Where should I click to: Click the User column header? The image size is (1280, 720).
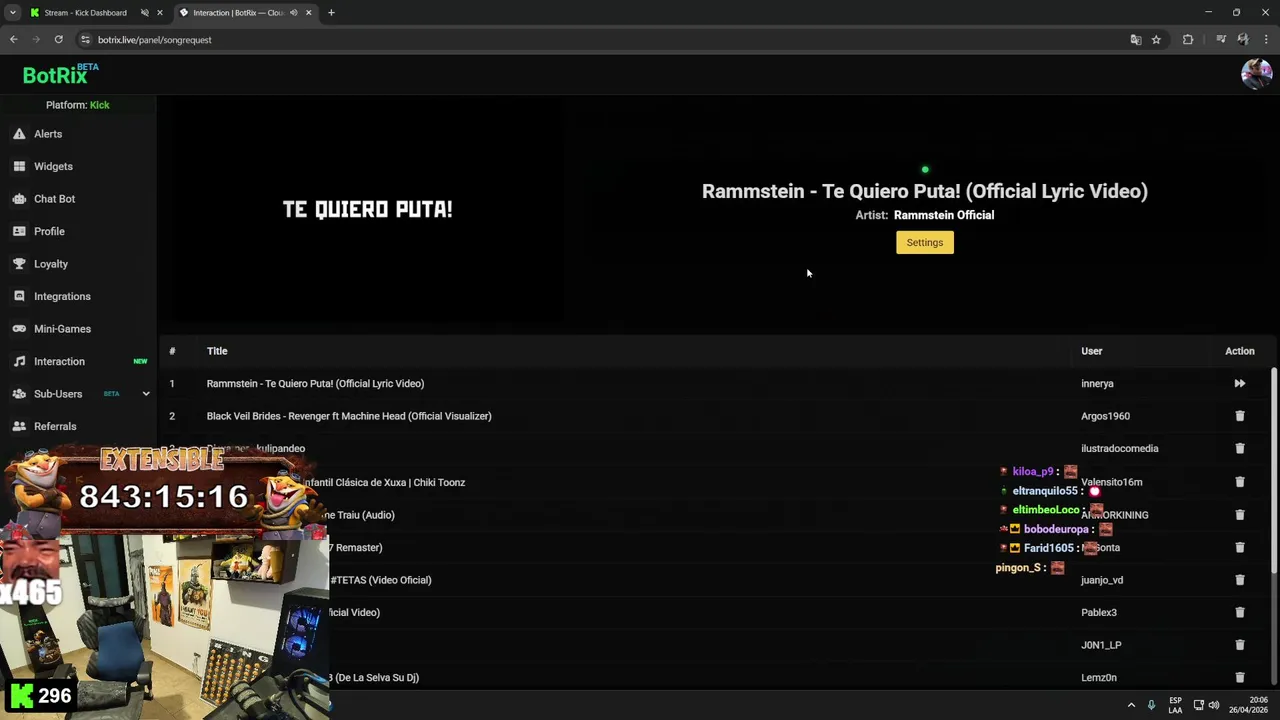[x=1091, y=351]
